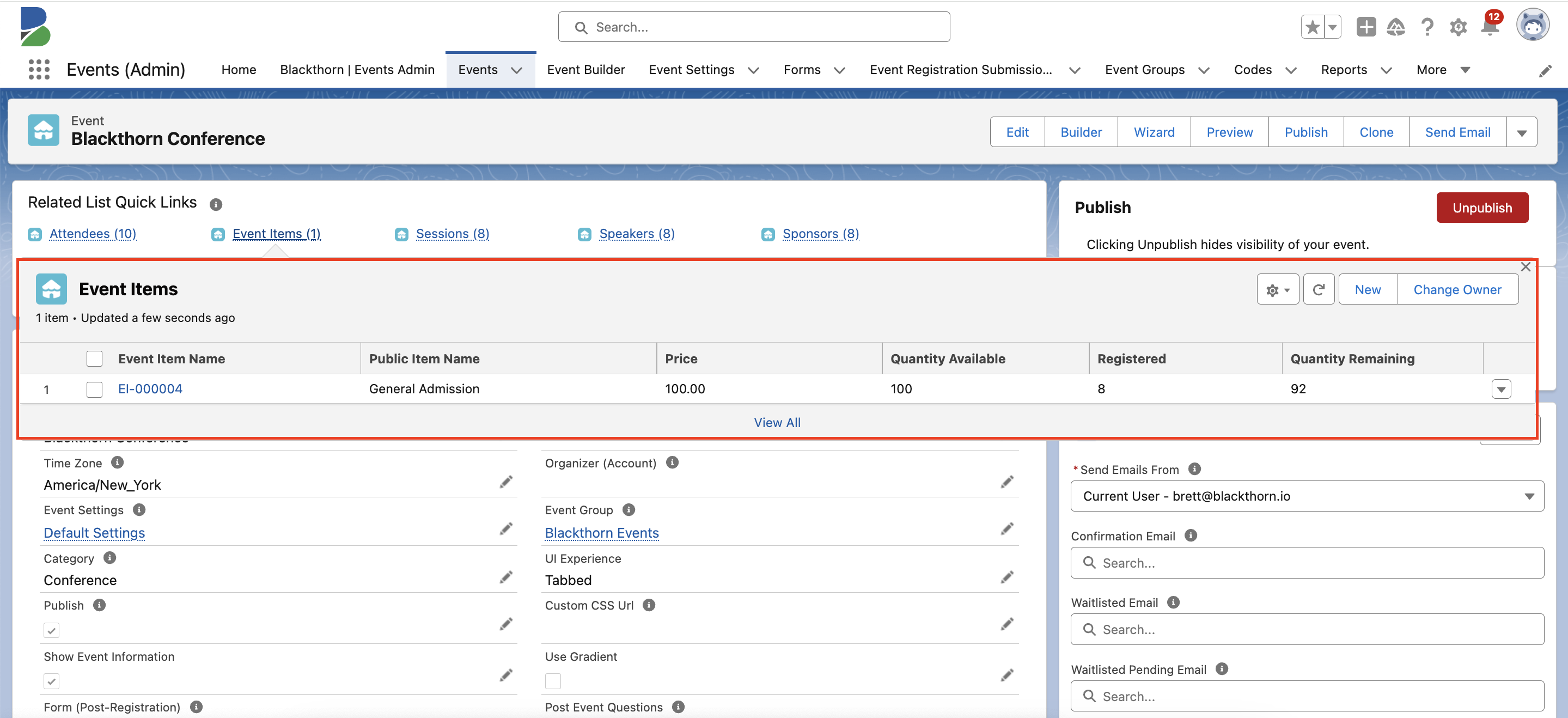Click the Blackthorn logo icon

35,27
